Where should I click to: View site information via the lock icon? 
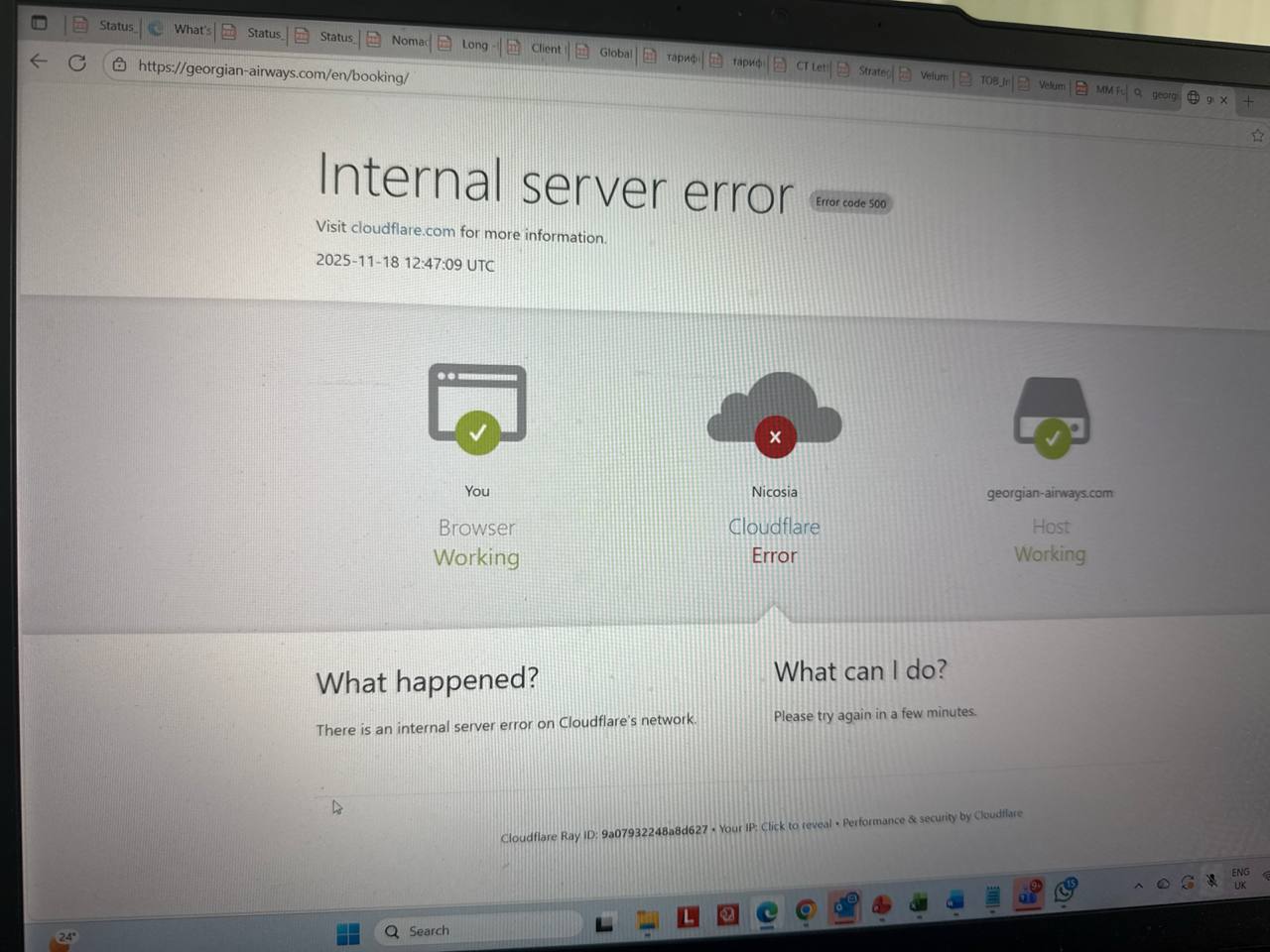coord(119,65)
